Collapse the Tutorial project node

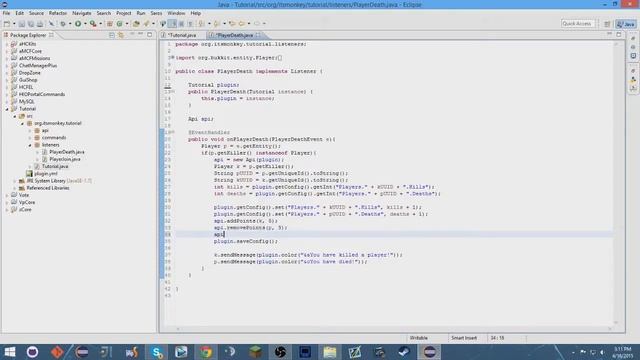[x=7, y=109]
